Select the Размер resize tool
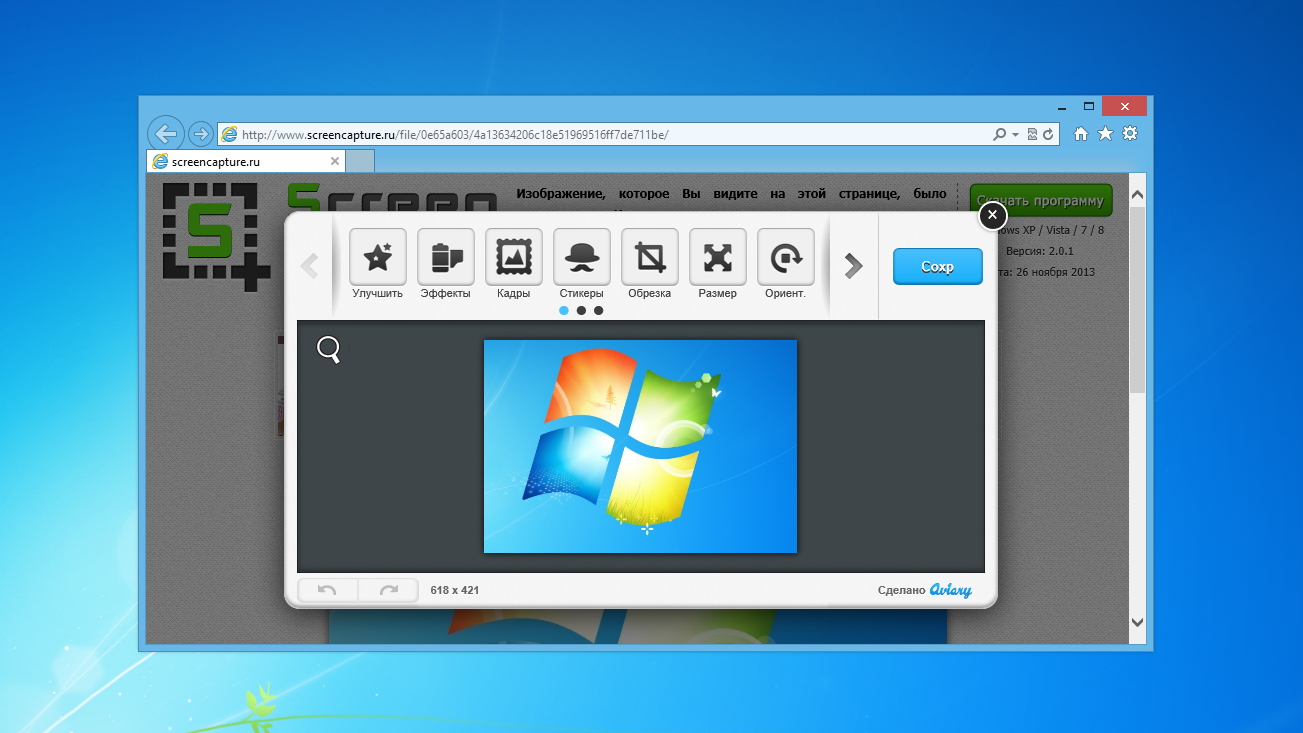Image resolution: width=1303 pixels, height=733 pixels. point(717,264)
